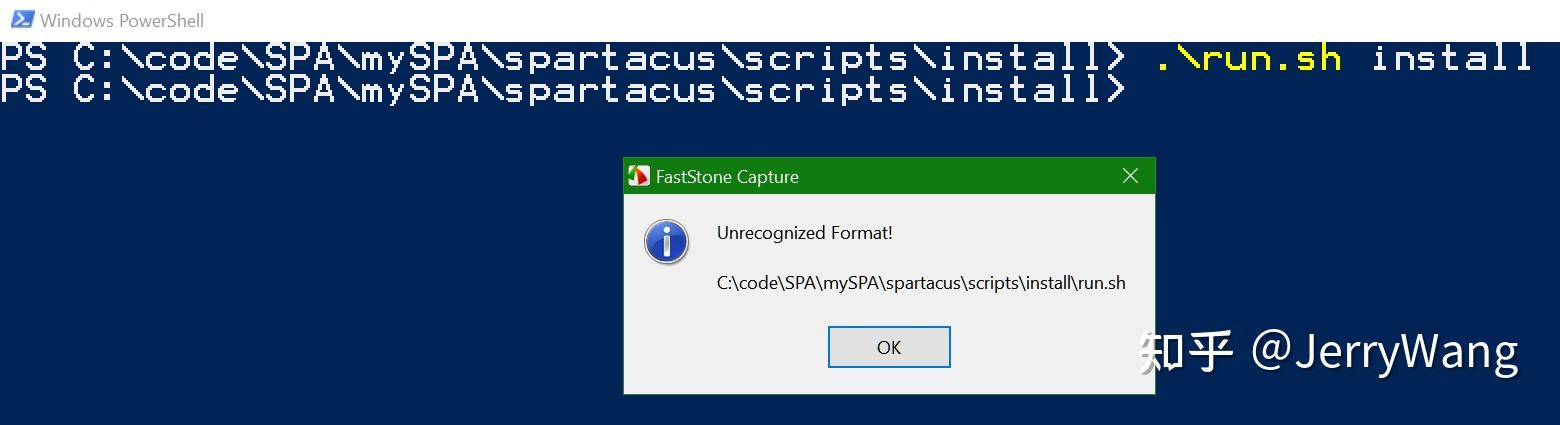Click the OK button in the dialog
Screen dimensions: 1560x425
click(889, 347)
